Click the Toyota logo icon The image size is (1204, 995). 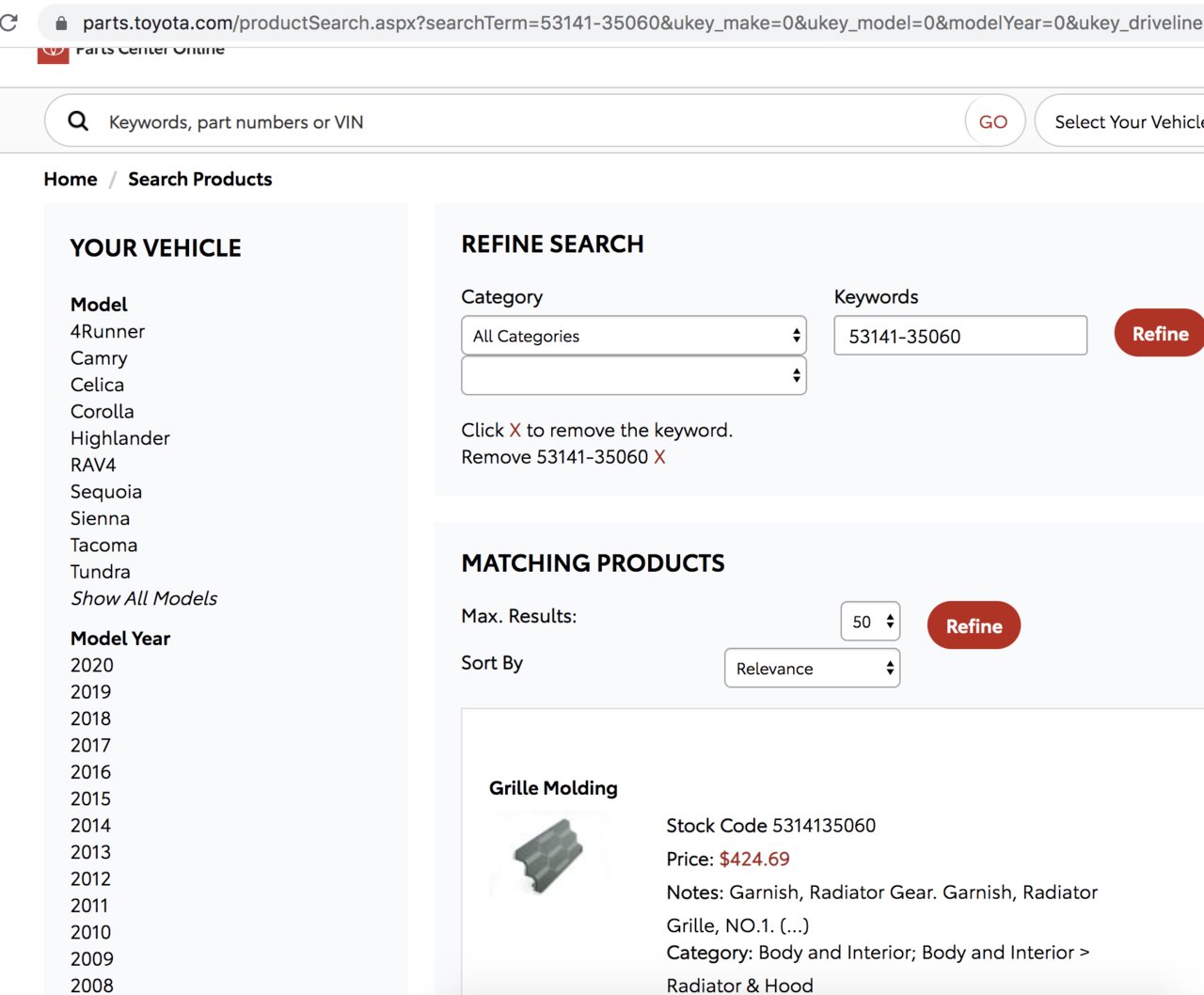pos(53,53)
